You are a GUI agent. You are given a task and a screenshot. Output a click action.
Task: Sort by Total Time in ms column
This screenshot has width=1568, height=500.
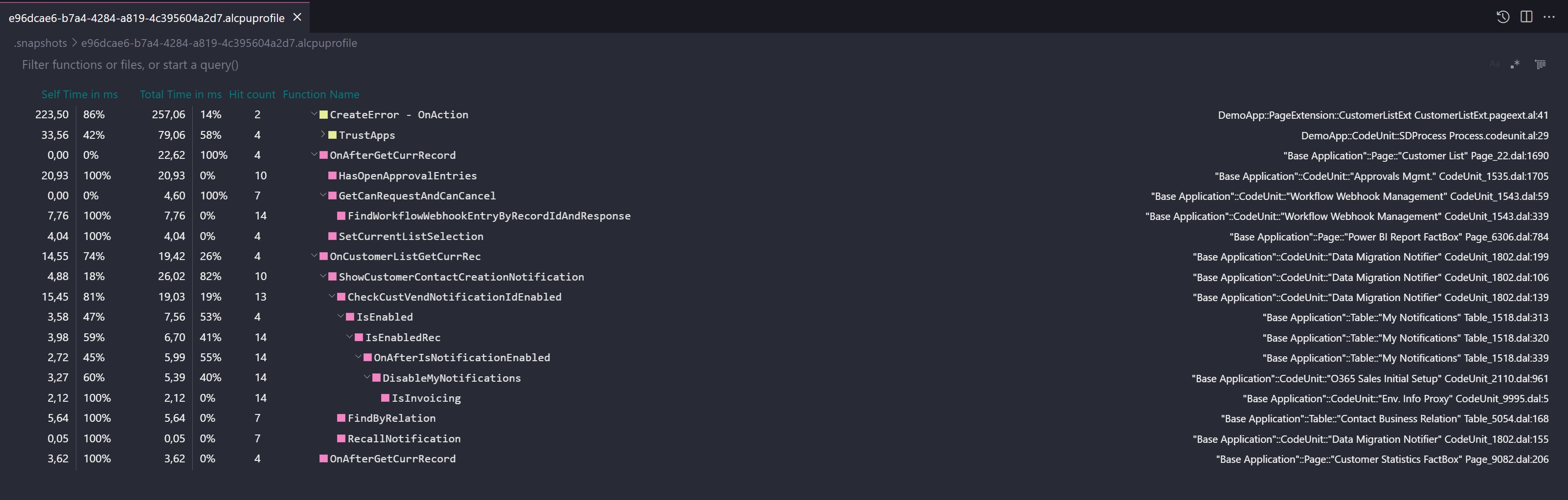(x=180, y=94)
